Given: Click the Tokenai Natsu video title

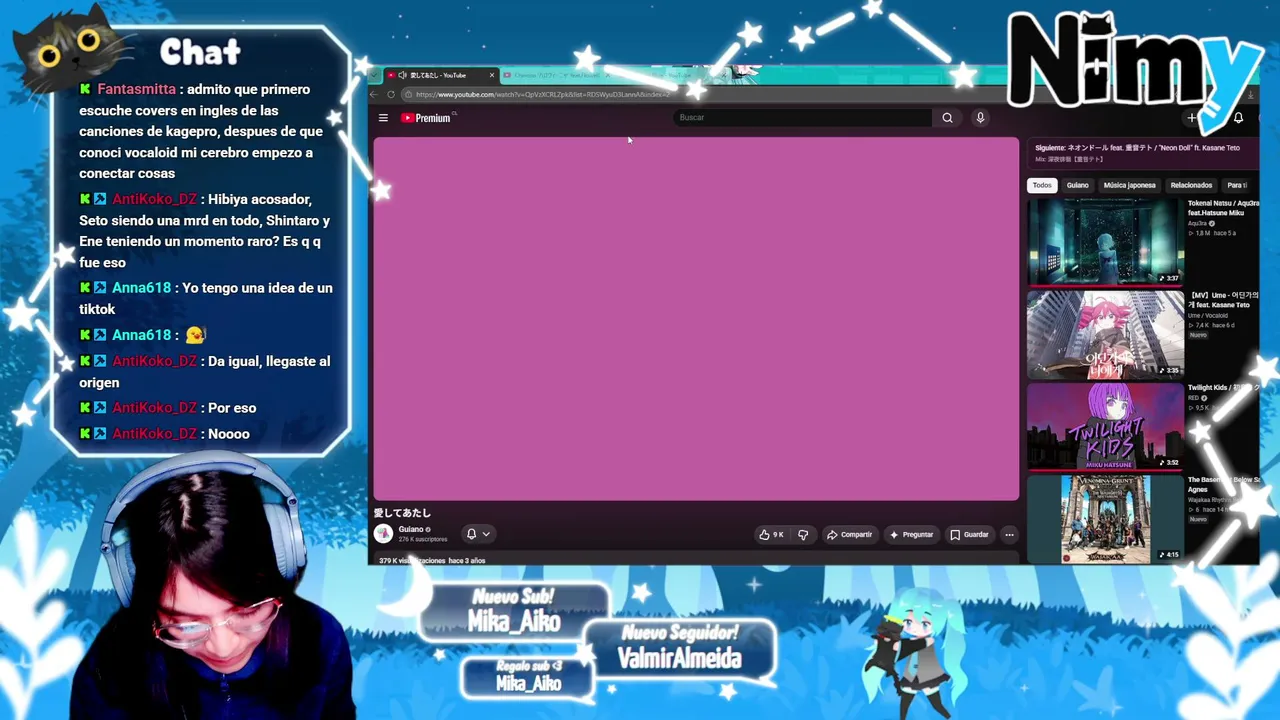Looking at the screenshot, I should coord(1223,207).
